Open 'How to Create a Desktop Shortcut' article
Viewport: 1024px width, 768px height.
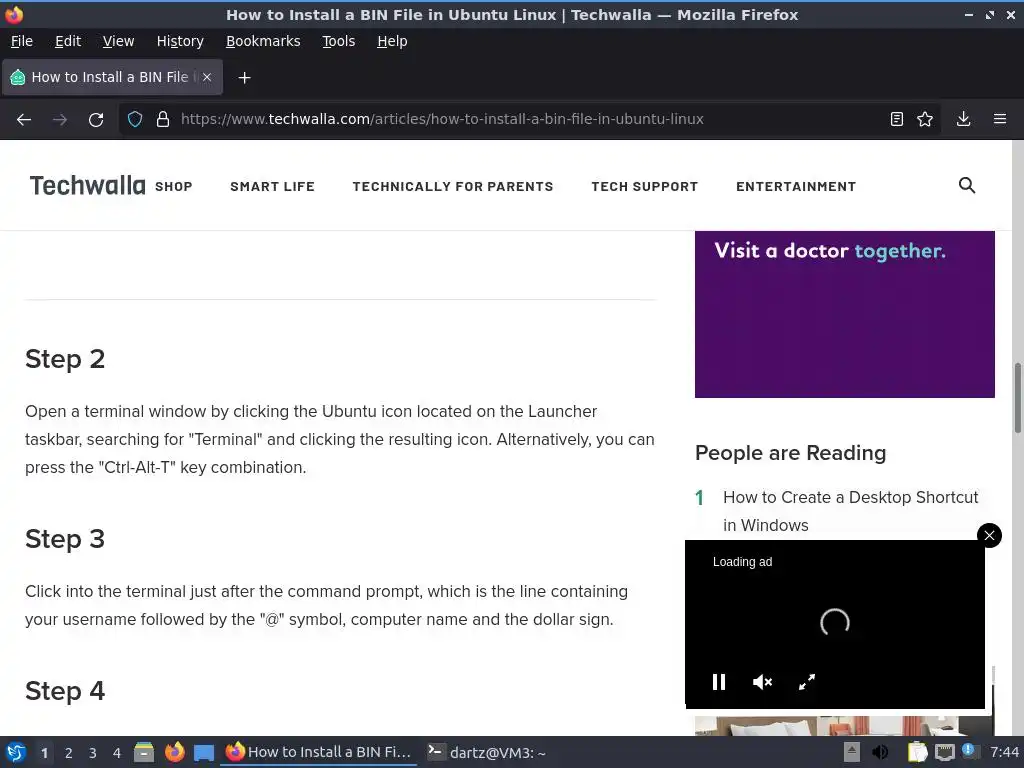(850, 511)
